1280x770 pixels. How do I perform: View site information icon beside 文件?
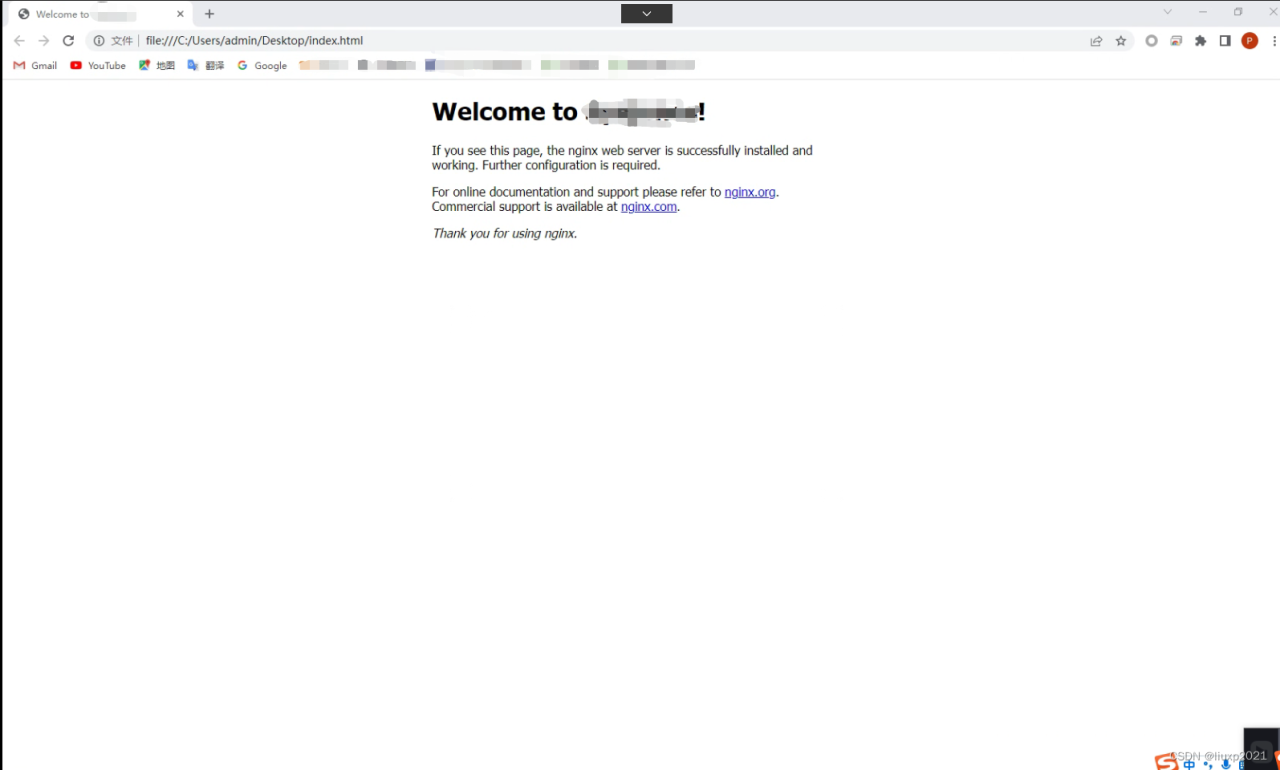[x=99, y=41]
